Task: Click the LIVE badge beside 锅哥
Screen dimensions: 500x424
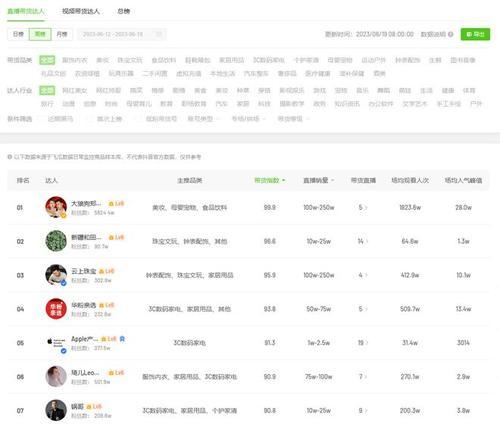Action: [x=94, y=407]
